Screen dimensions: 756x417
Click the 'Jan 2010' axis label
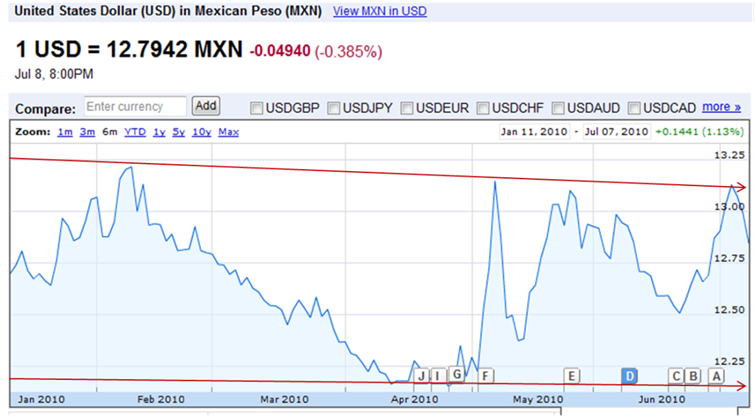coord(41,399)
